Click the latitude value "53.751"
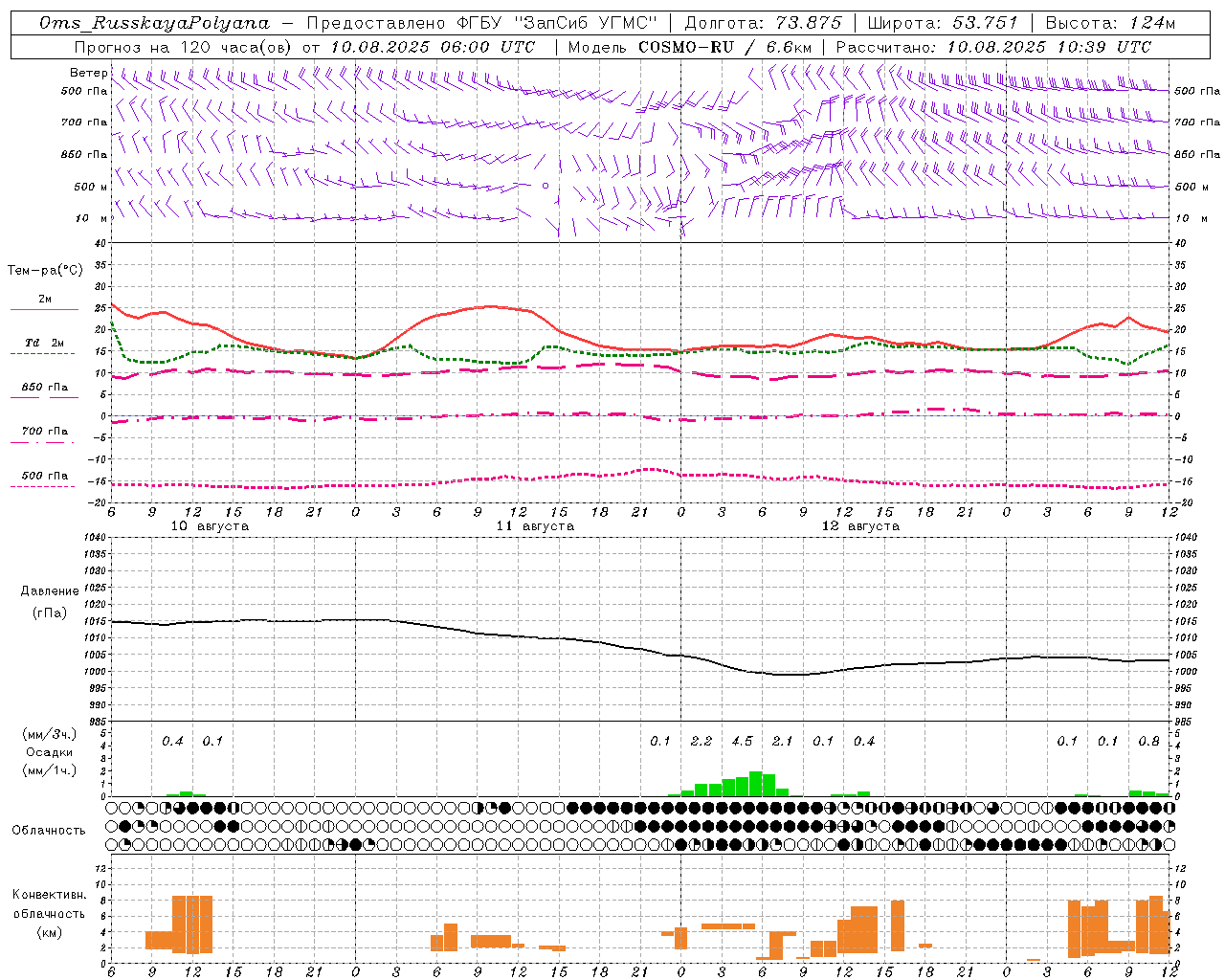Viewport: 1225px width, 980px height. 986,23
